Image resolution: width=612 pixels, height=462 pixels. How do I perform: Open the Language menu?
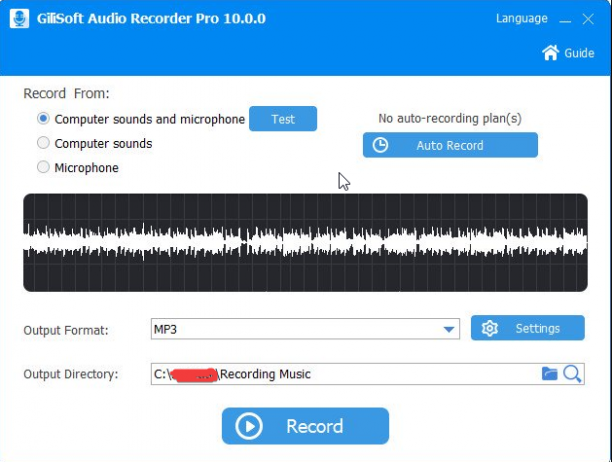(x=521, y=18)
